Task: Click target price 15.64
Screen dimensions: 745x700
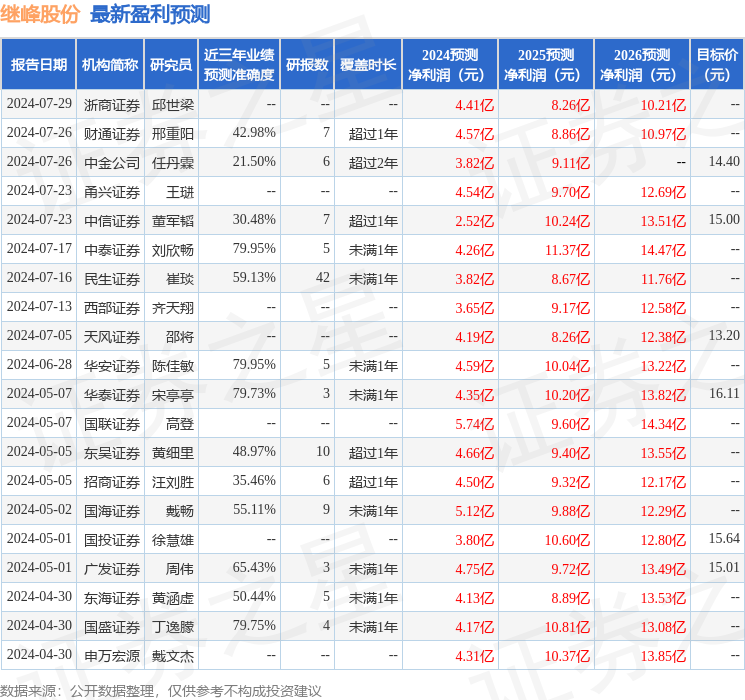Action: coord(724,538)
